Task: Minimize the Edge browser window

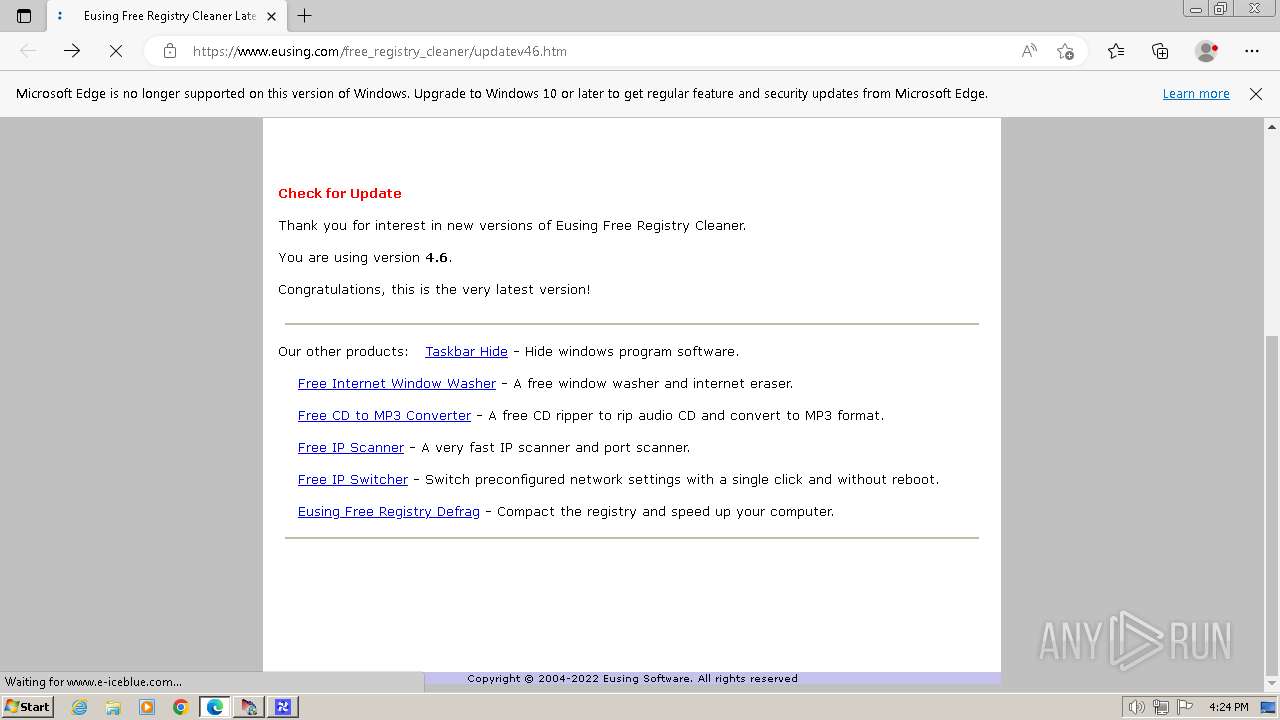Action: (1196, 9)
